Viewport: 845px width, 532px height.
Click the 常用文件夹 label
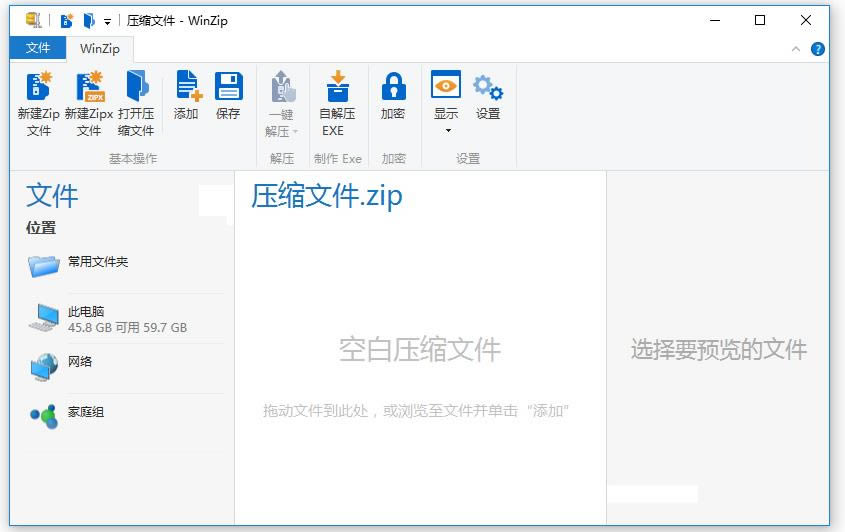tap(98, 261)
